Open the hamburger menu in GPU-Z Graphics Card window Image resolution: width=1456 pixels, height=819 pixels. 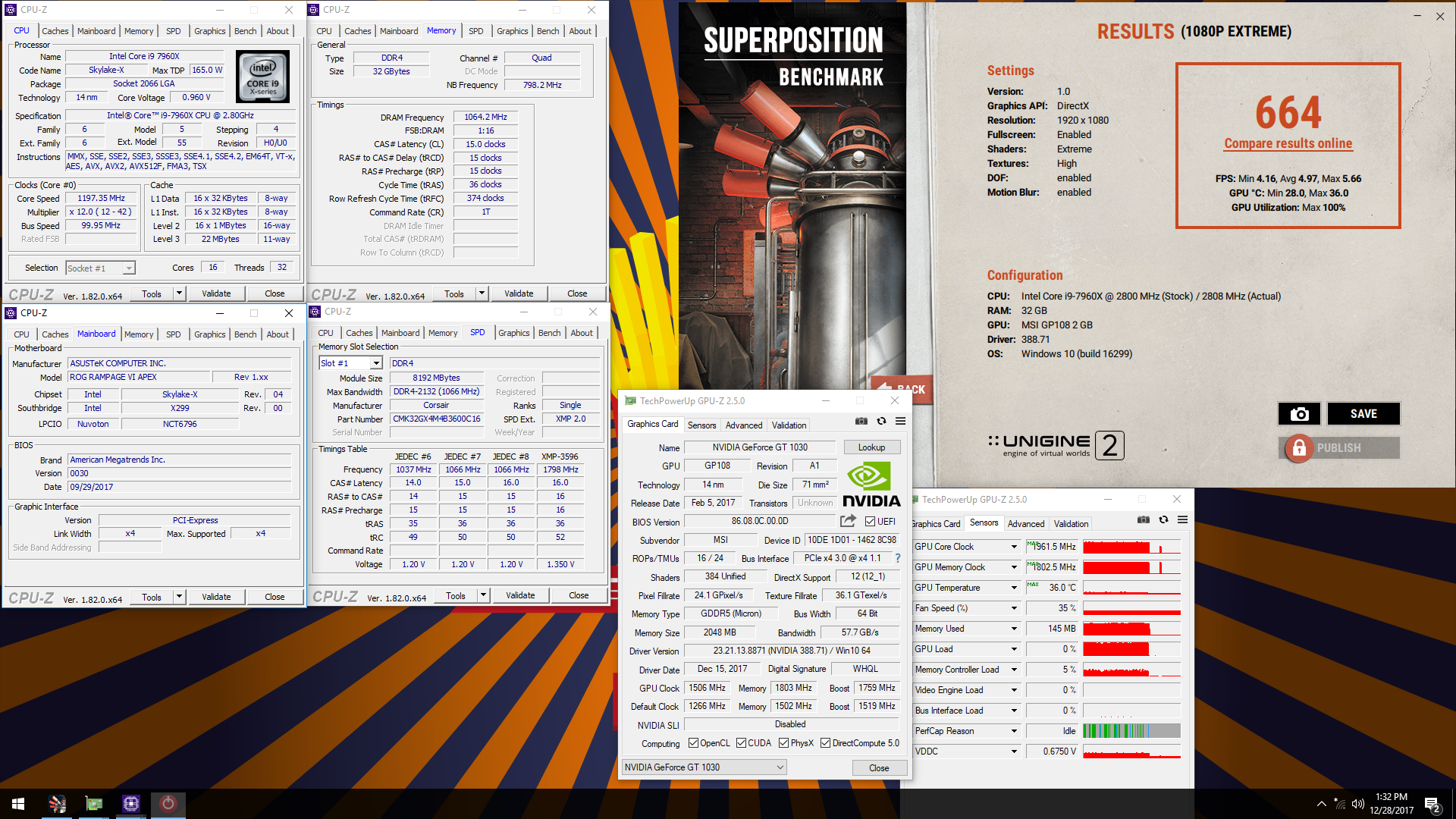point(900,421)
